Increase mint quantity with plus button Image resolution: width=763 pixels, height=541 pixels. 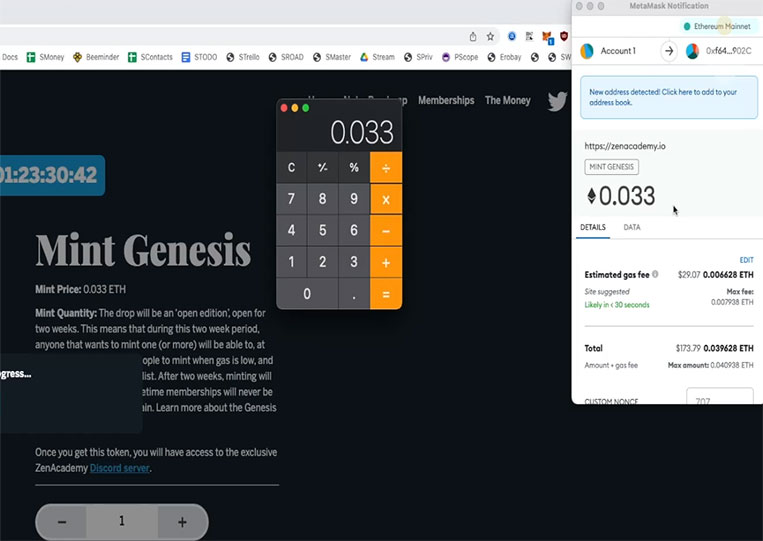pyautogui.click(x=182, y=522)
